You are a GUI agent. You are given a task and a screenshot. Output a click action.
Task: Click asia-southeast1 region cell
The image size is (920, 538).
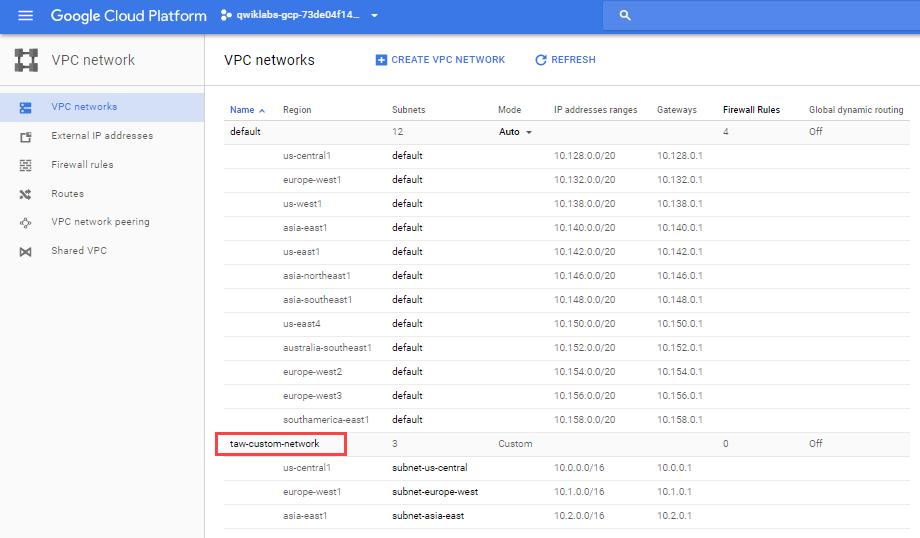[317, 300]
